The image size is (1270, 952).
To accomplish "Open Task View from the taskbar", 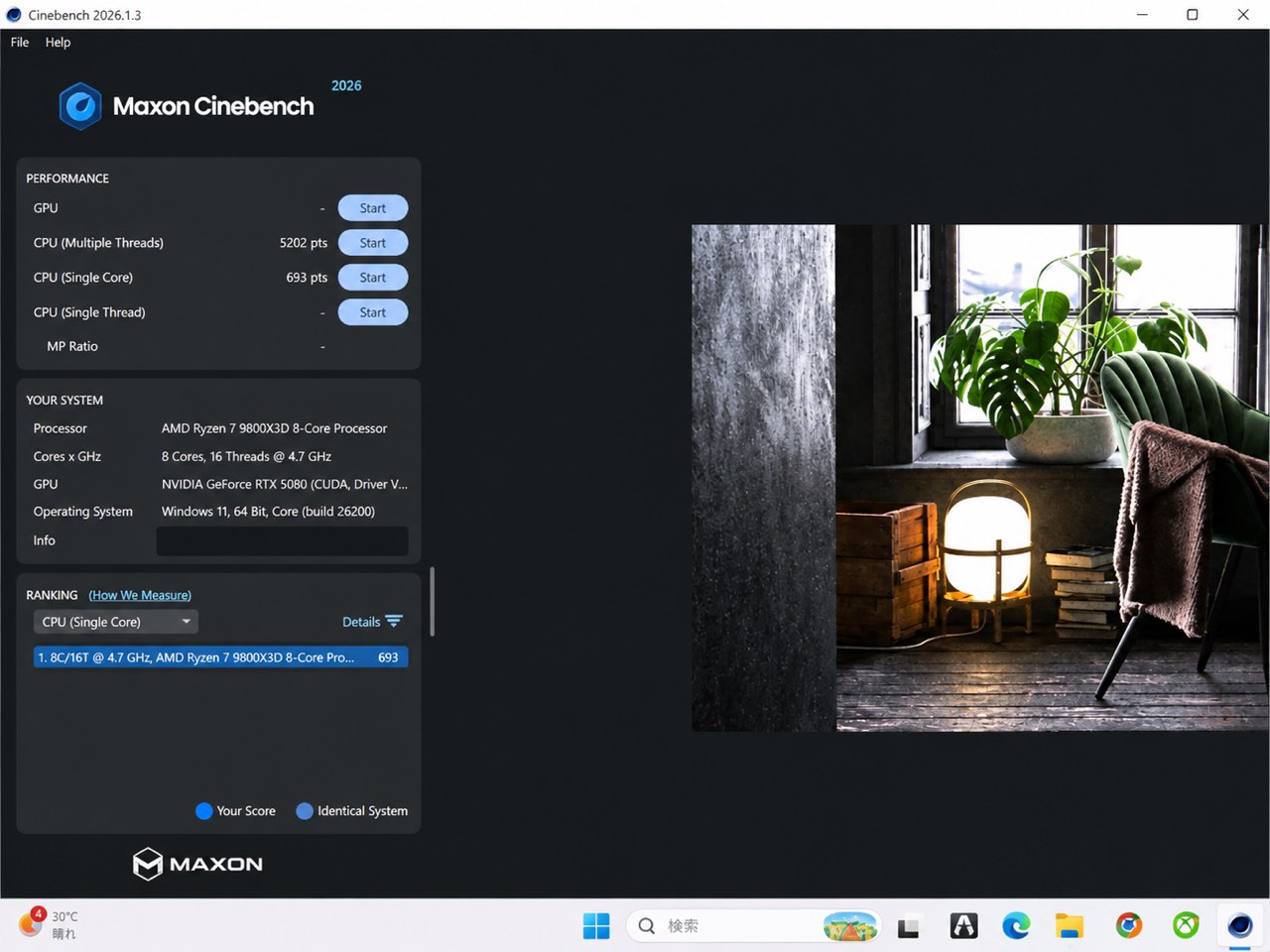I will (x=908, y=926).
